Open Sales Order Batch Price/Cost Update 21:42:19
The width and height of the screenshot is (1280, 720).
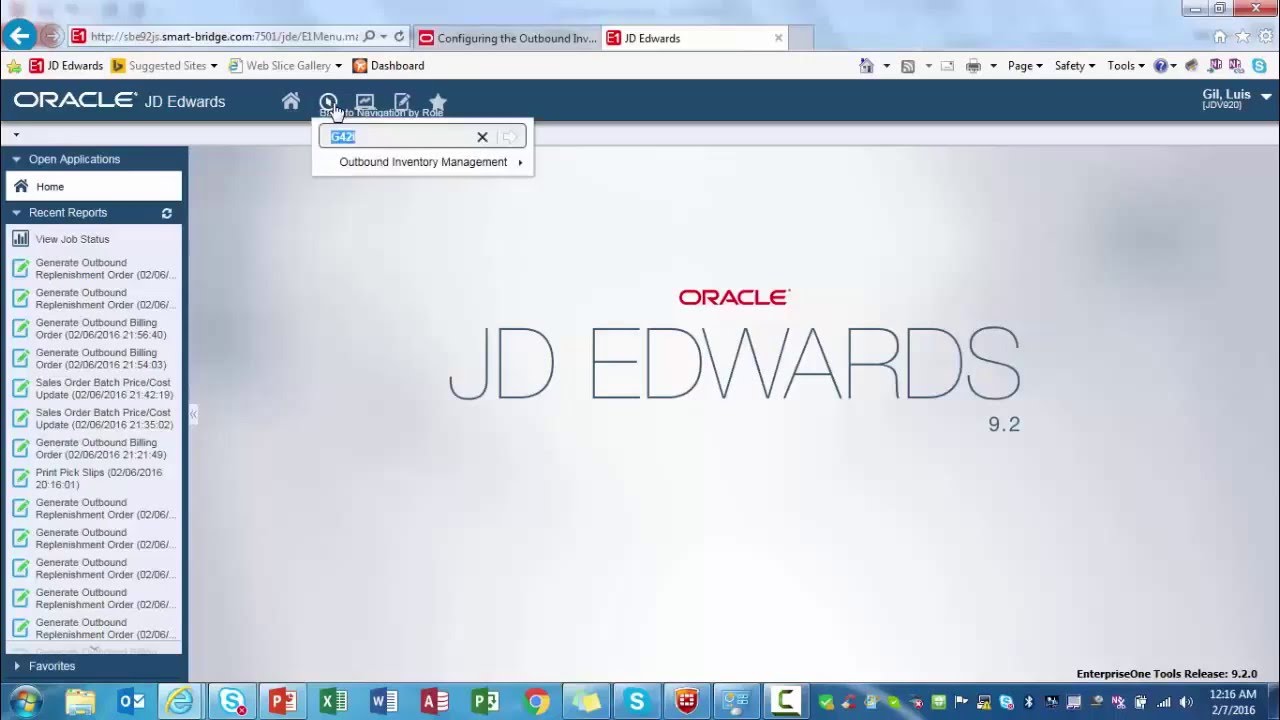click(x=104, y=389)
